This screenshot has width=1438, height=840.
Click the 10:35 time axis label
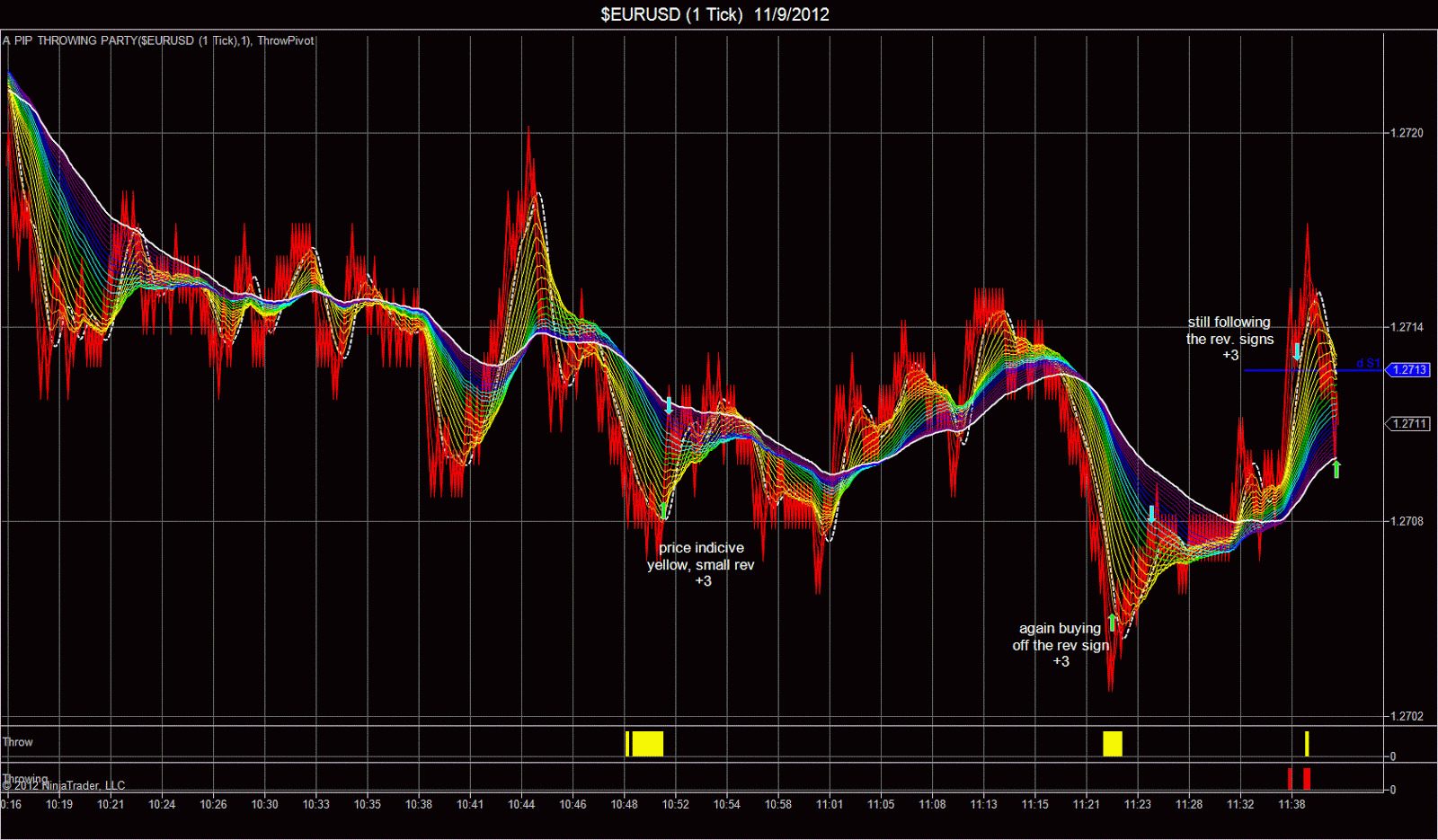coord(368,804)
